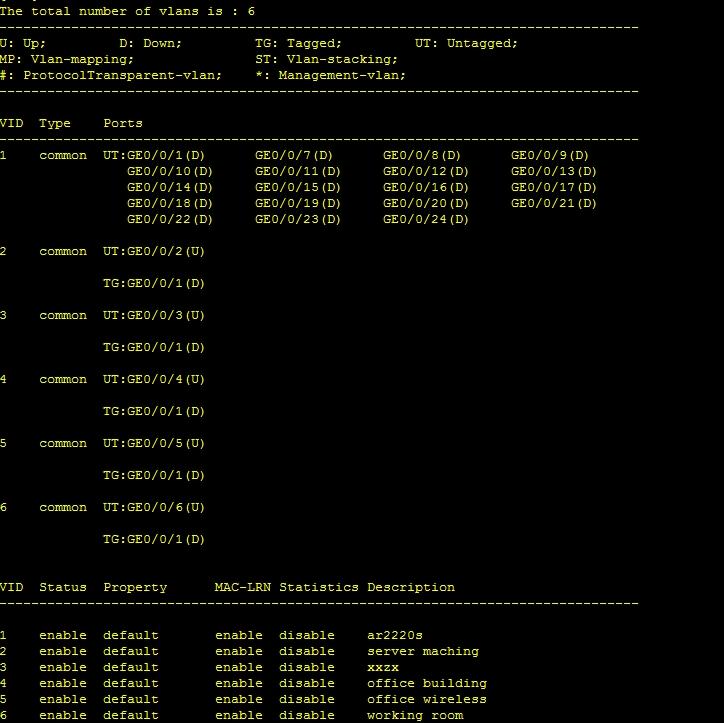The height and width of the screenshot is (723, 724).
Task: Click port GE0/0/21(D)
Action: 553,204
